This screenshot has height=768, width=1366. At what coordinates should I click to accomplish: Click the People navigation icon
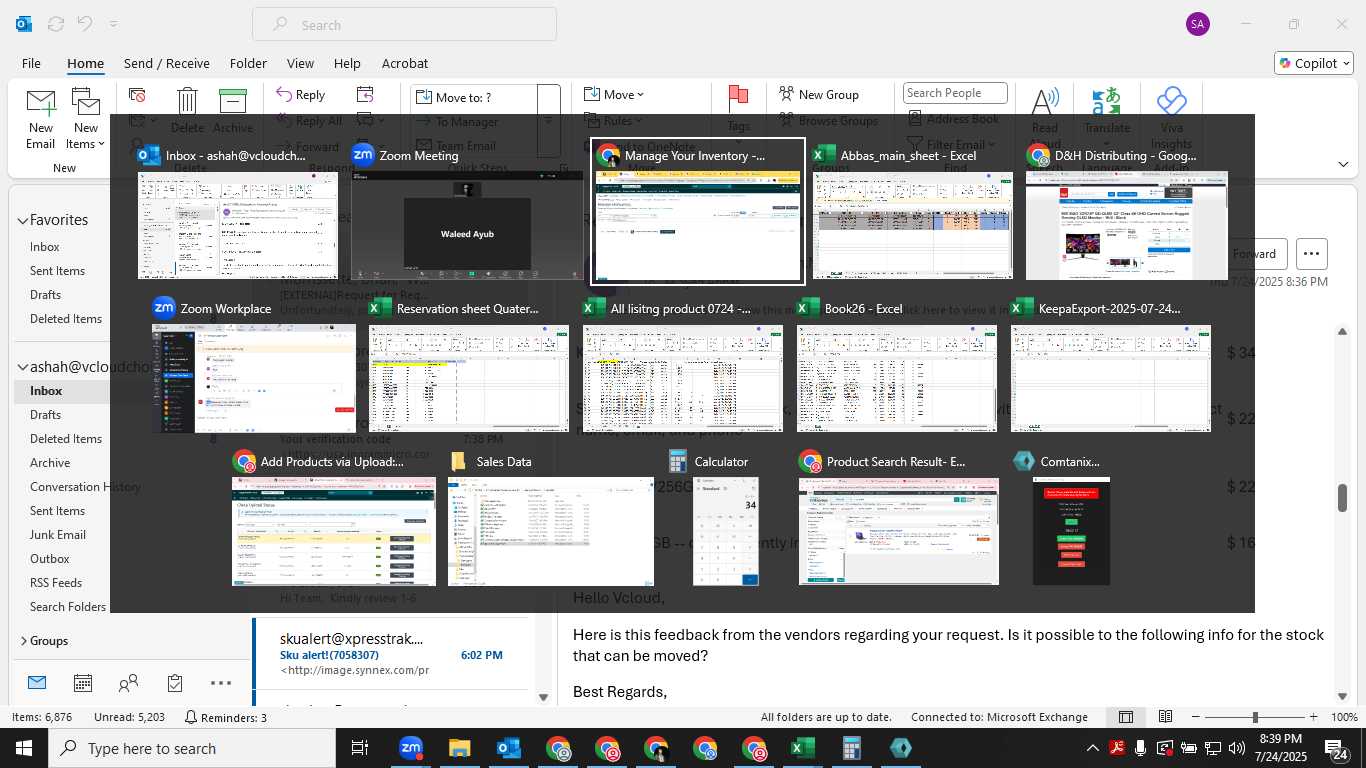[129, 683]
